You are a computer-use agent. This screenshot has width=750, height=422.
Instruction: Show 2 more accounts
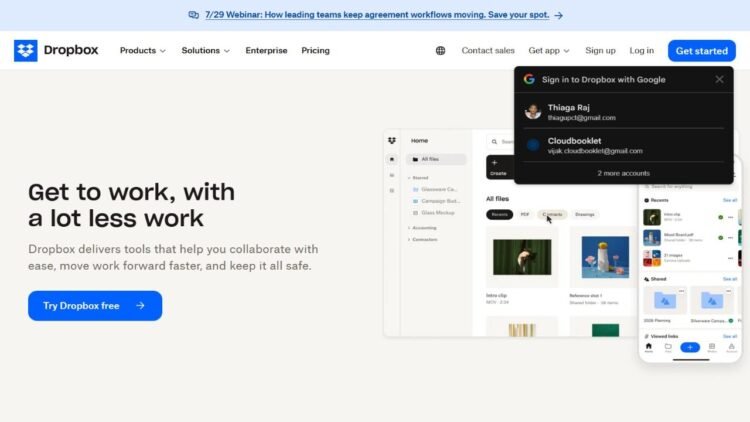point(623,173)
